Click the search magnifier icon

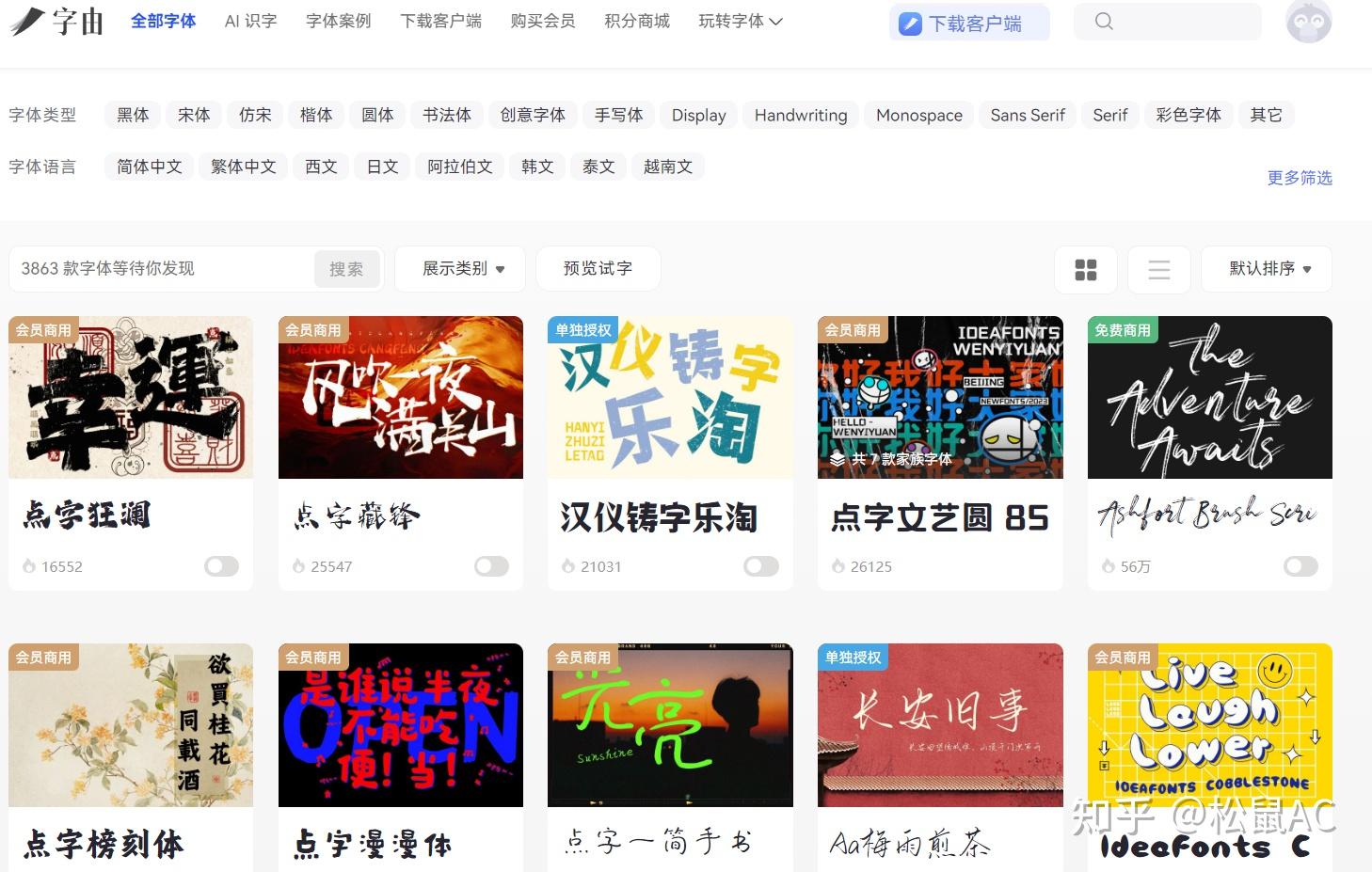[1104, 21]
